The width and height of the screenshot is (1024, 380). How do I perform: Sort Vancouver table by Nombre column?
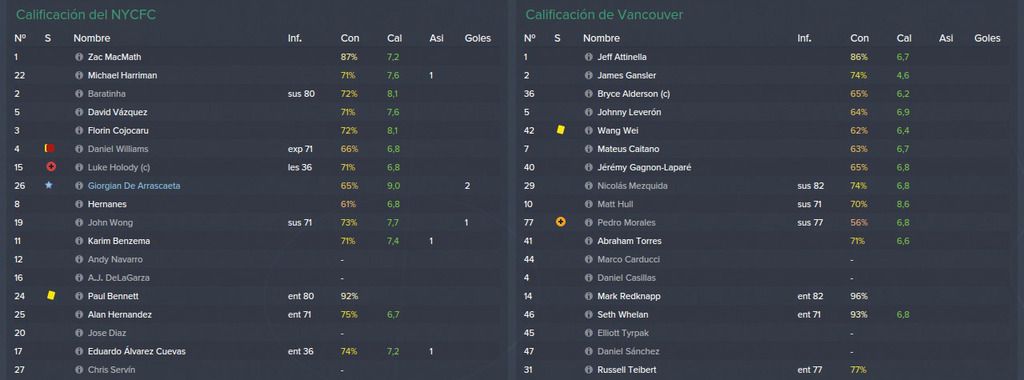click(x=601, y=39)
